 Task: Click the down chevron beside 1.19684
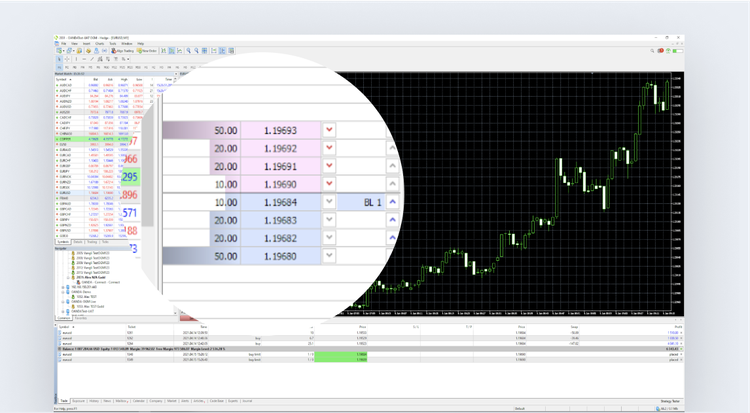[x=329, y=202]
